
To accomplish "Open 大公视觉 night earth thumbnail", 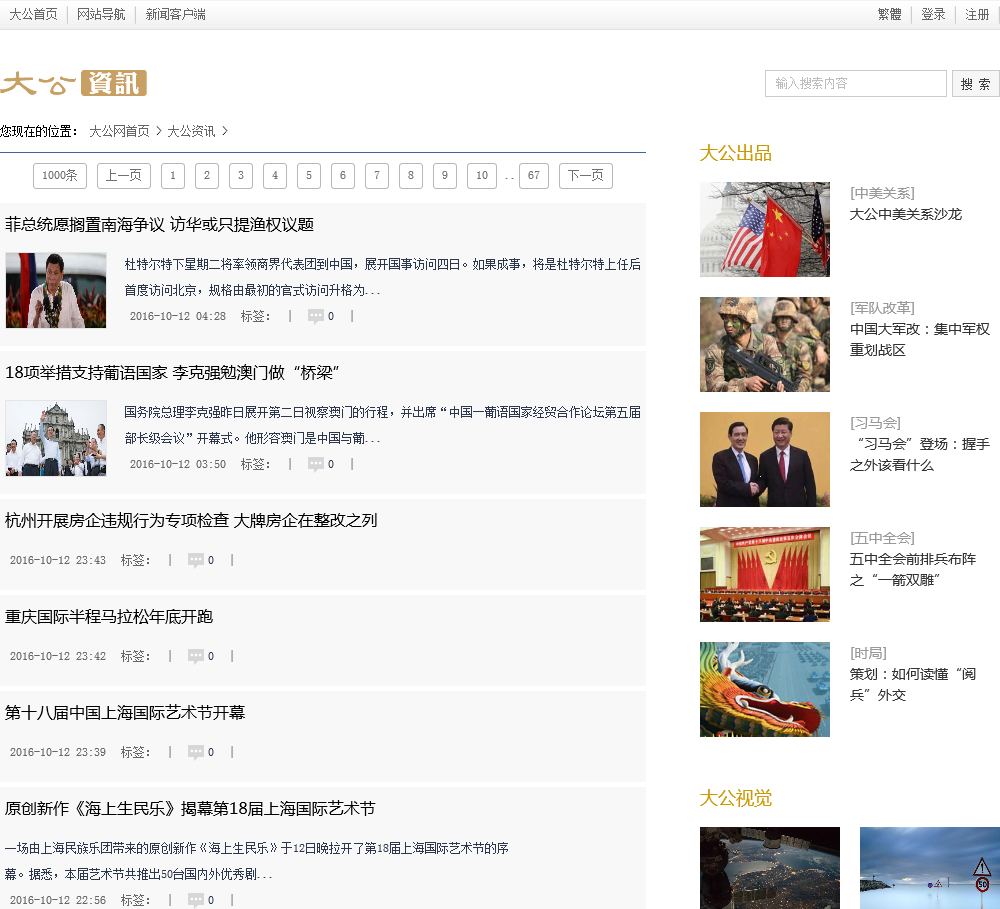I will click(x=770, y=868).
